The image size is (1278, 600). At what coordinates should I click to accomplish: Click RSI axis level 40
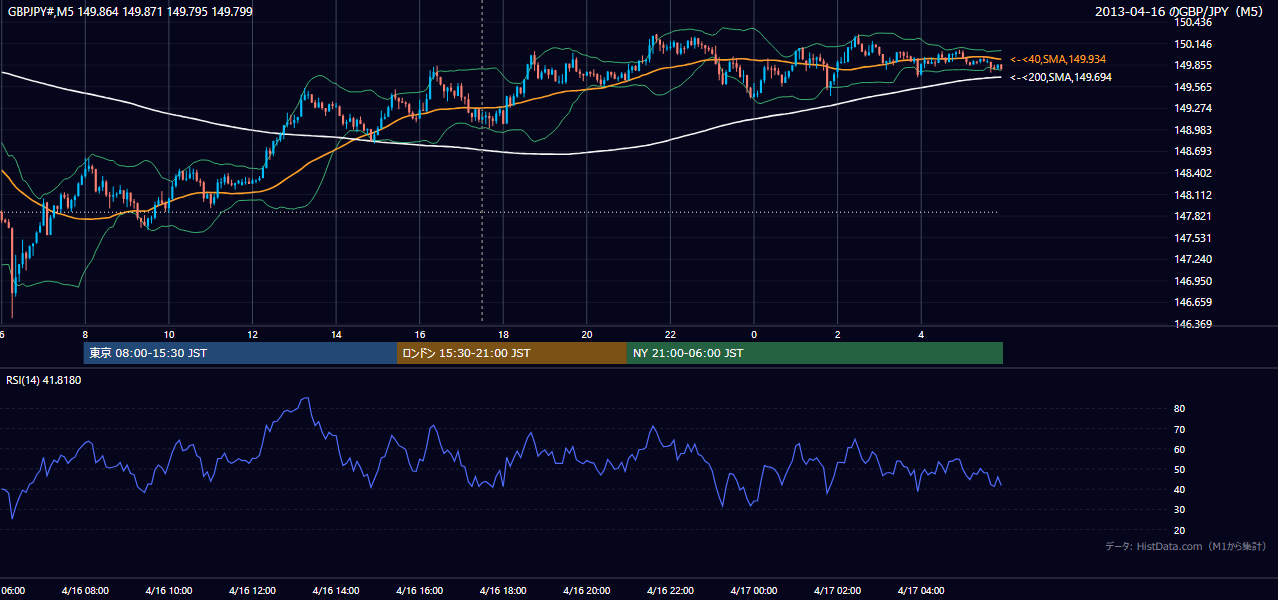point(1180,490)
